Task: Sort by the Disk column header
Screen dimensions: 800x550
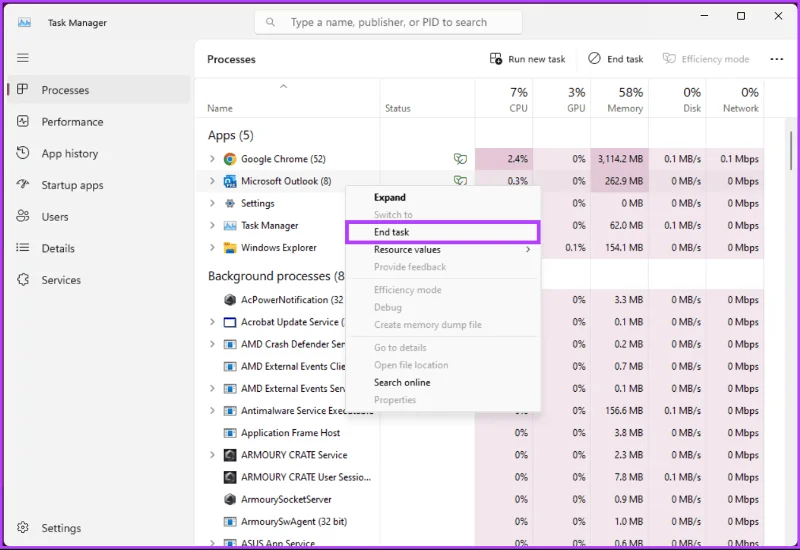Action: pos(678,99)
